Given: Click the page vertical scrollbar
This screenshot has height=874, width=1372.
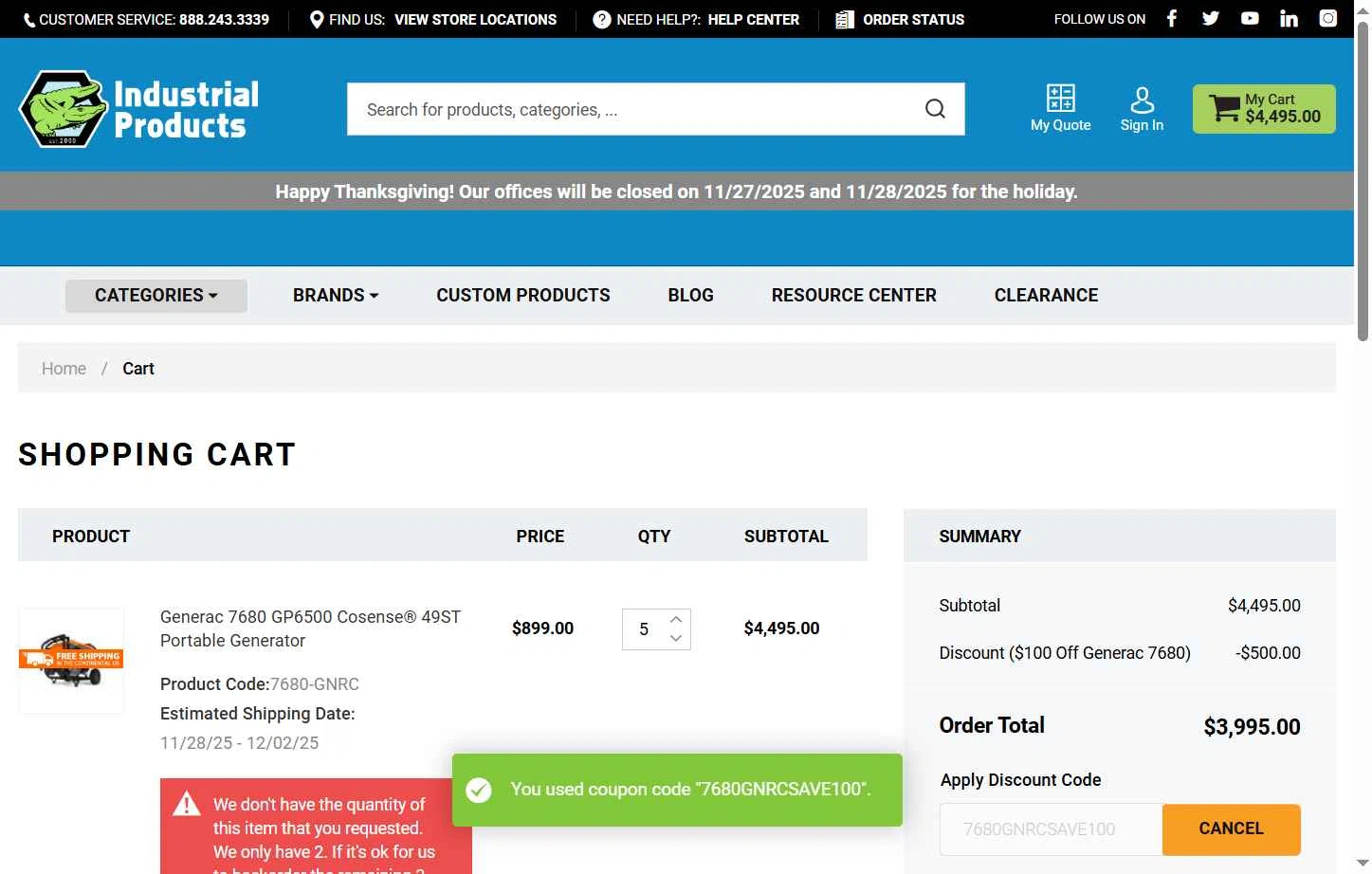Looking at the screenshot, I should coord(1363,180).
